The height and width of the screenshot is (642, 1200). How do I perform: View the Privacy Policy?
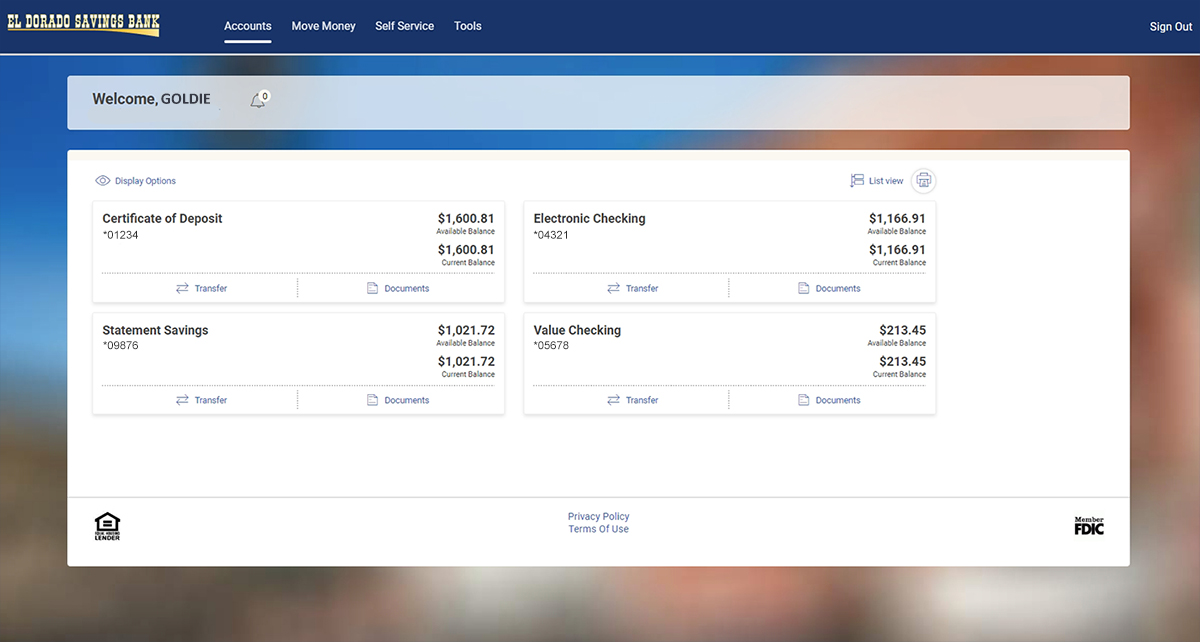coord(598,516)
